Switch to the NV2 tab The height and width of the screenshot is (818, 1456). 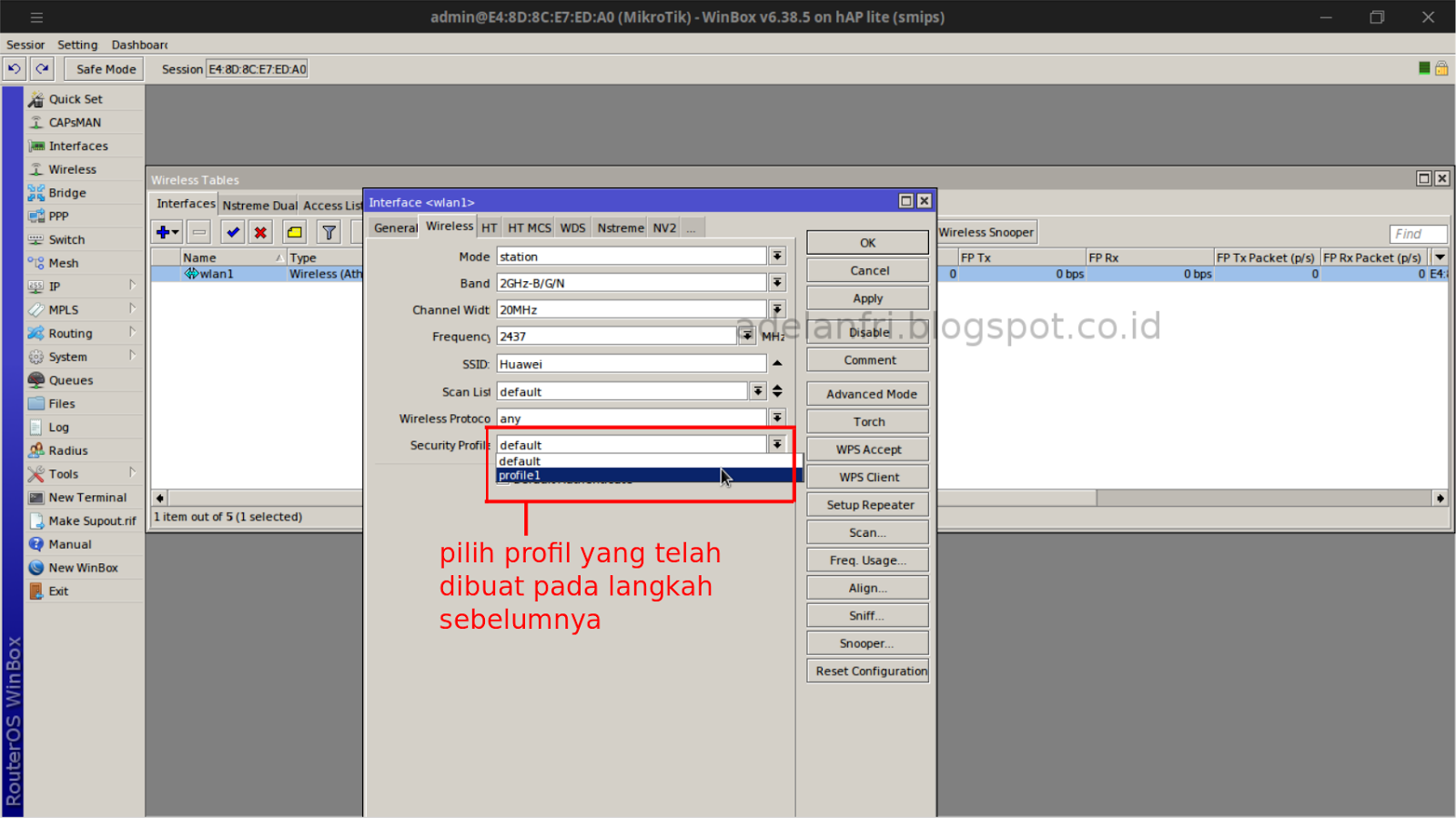pos(664,227)
